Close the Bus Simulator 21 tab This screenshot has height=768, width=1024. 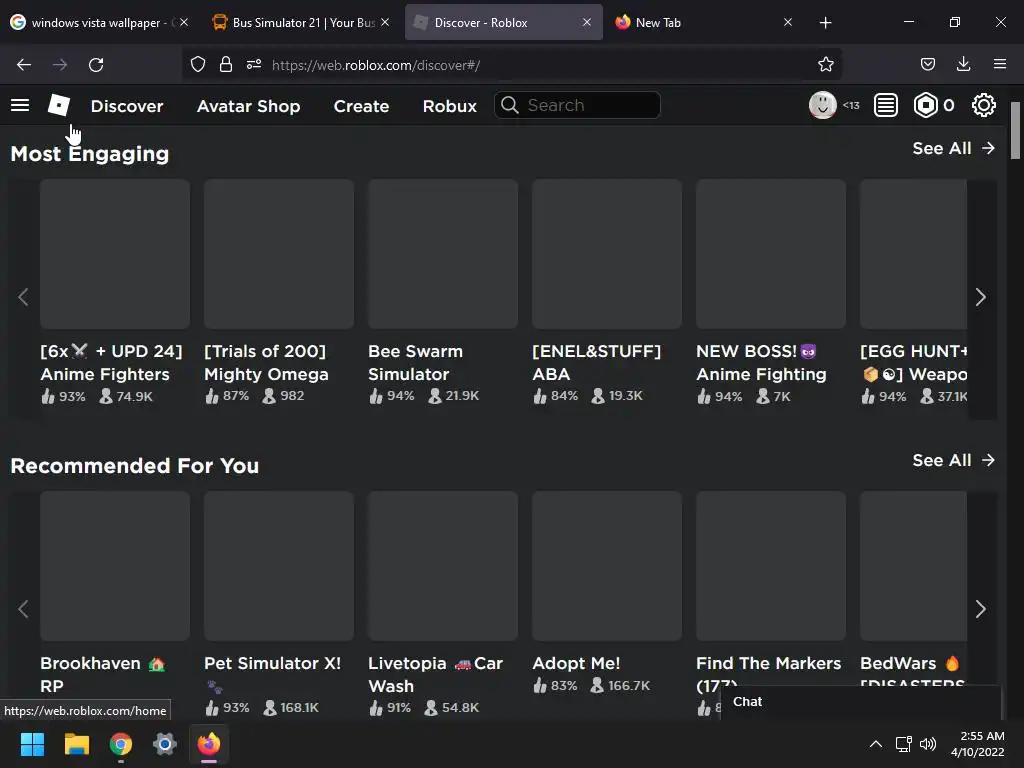pos(385,22)
